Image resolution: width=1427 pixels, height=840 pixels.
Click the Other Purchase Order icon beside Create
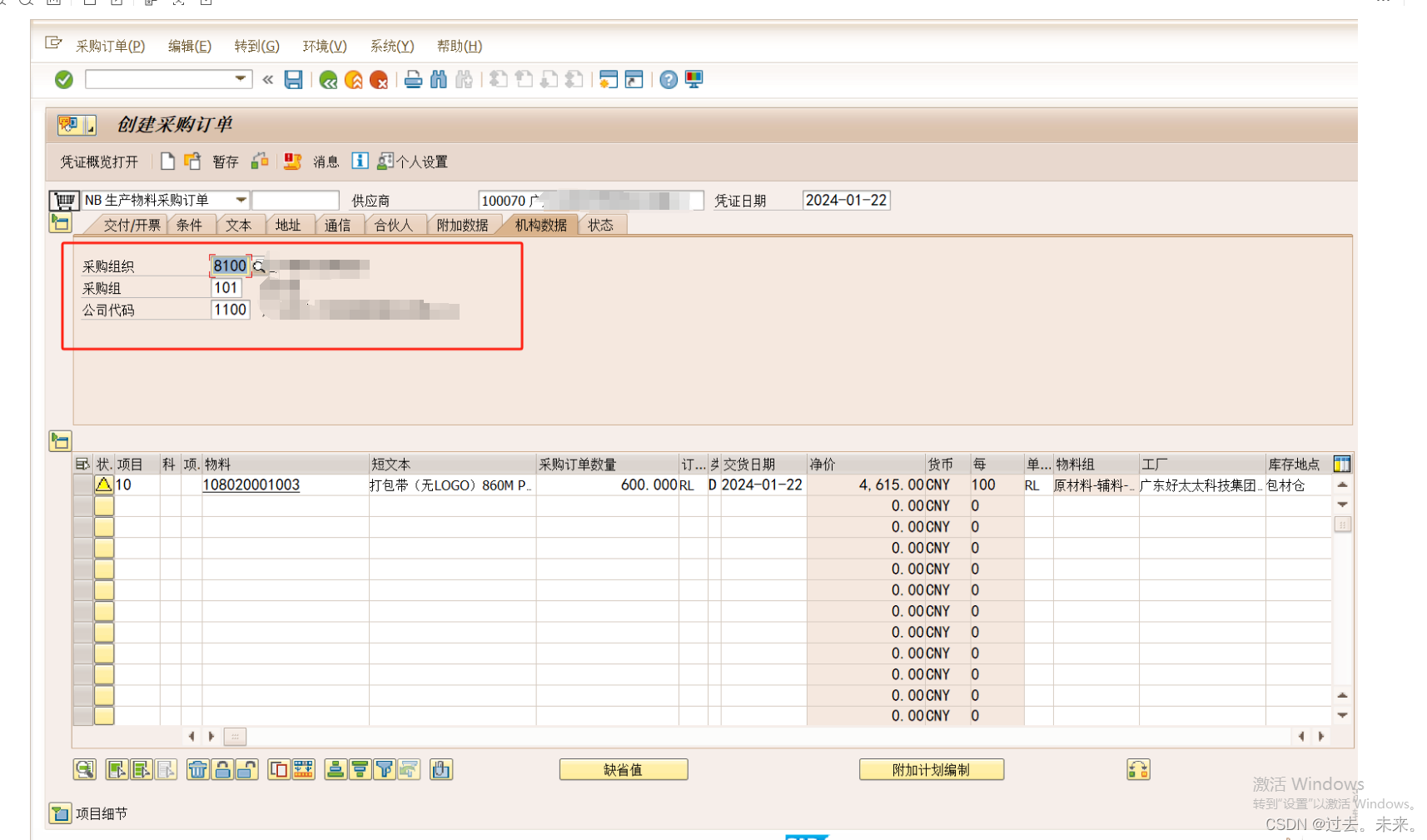[x=192, y=161]
